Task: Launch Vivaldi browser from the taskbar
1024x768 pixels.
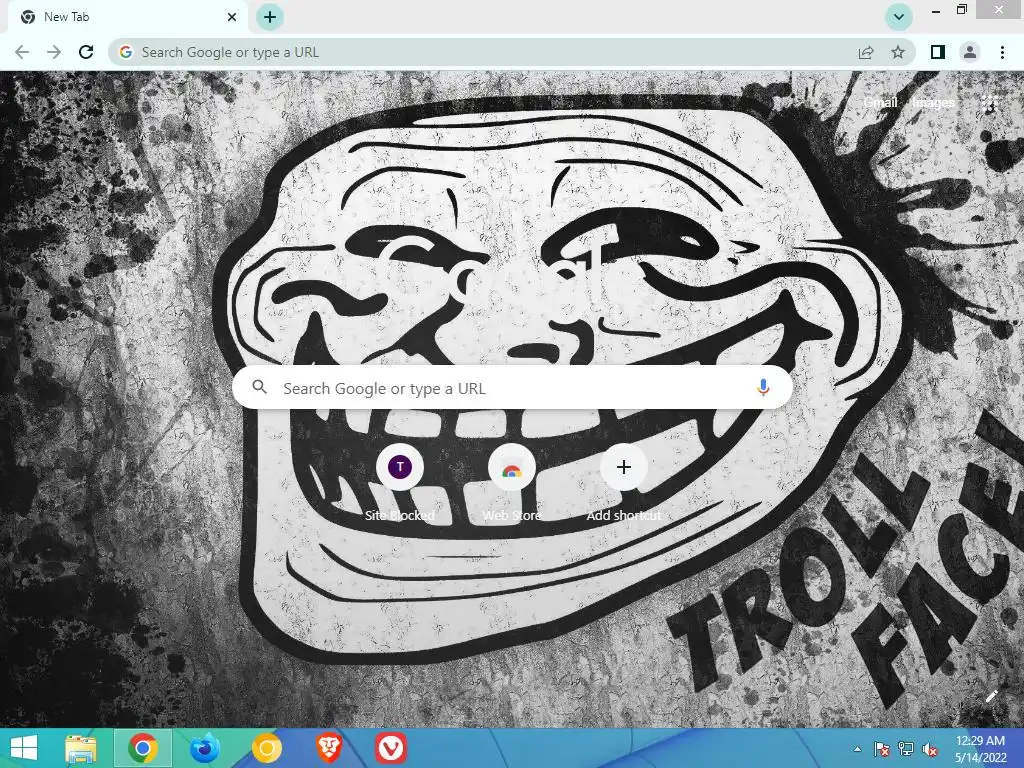Action: coord(391,748)
